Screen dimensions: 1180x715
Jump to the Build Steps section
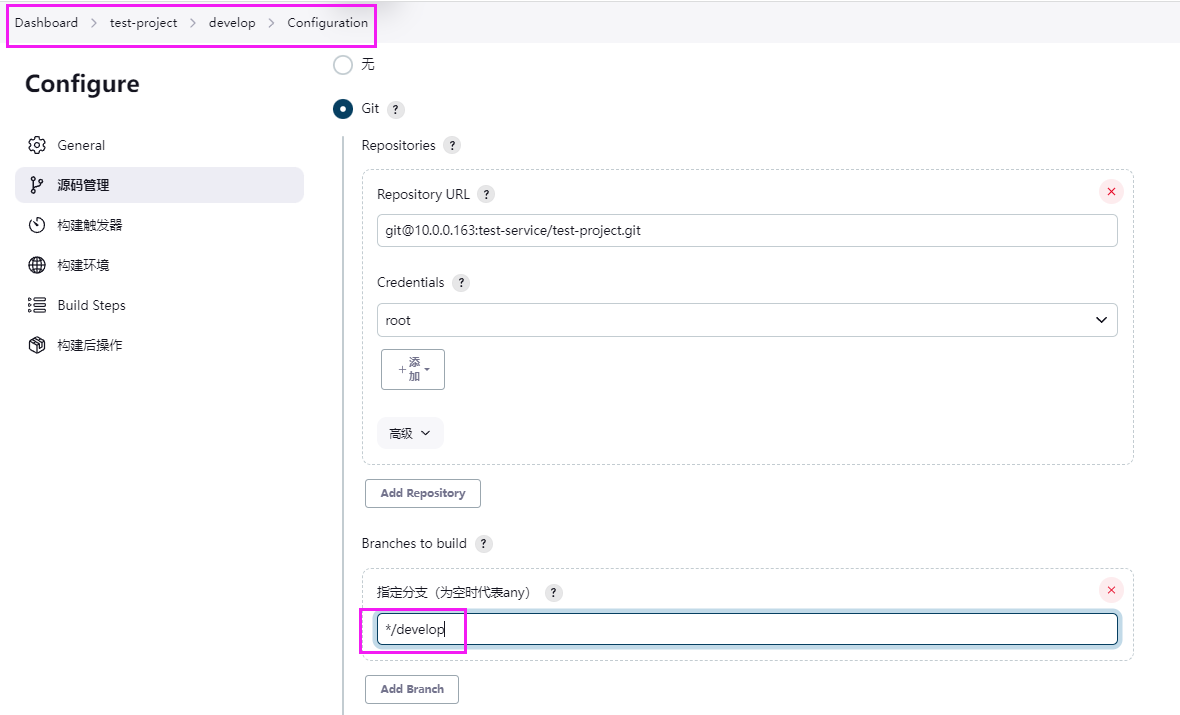tap(160, 305)
